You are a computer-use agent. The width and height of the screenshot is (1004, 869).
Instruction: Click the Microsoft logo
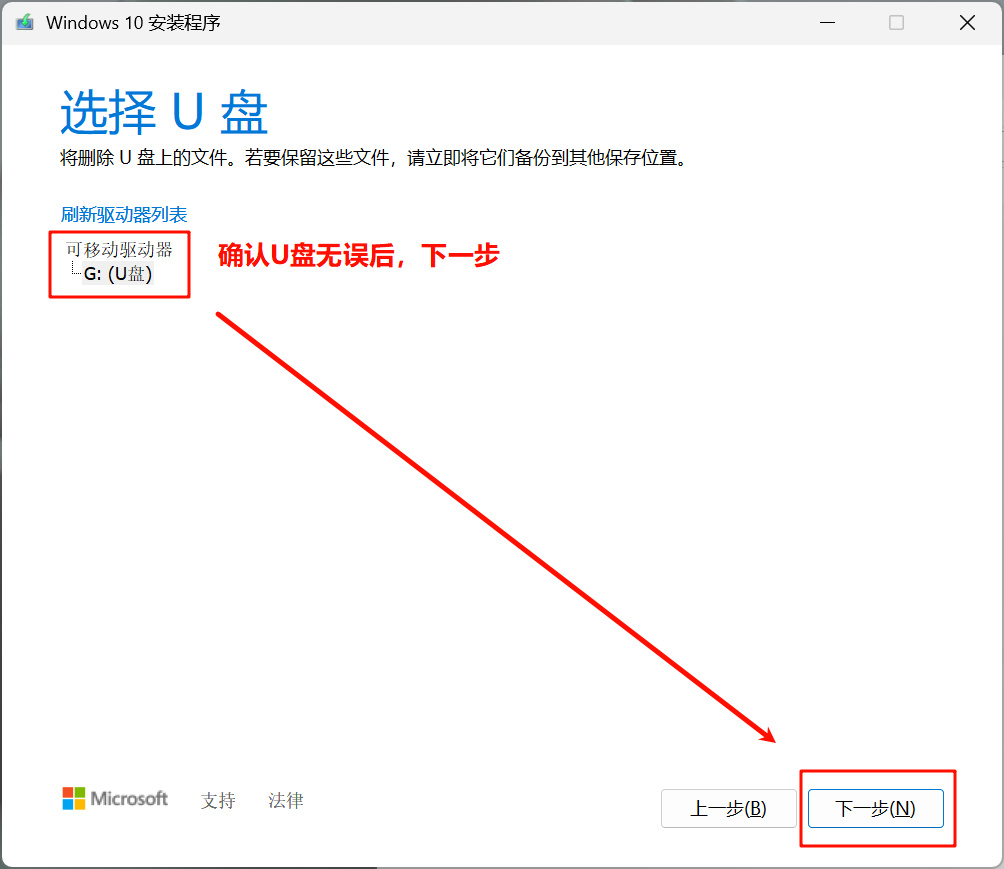point(115,799)
